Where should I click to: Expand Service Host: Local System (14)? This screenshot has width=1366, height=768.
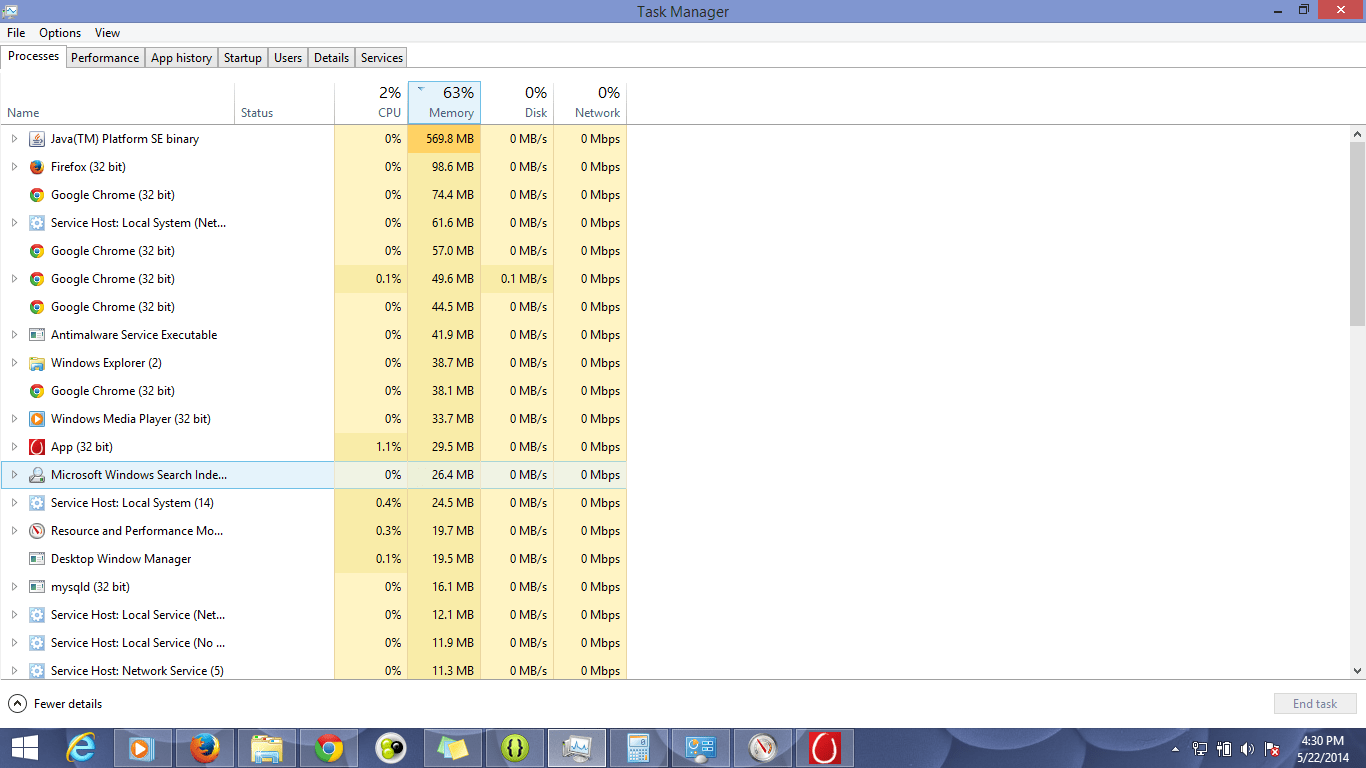click(x=14, y=503)
